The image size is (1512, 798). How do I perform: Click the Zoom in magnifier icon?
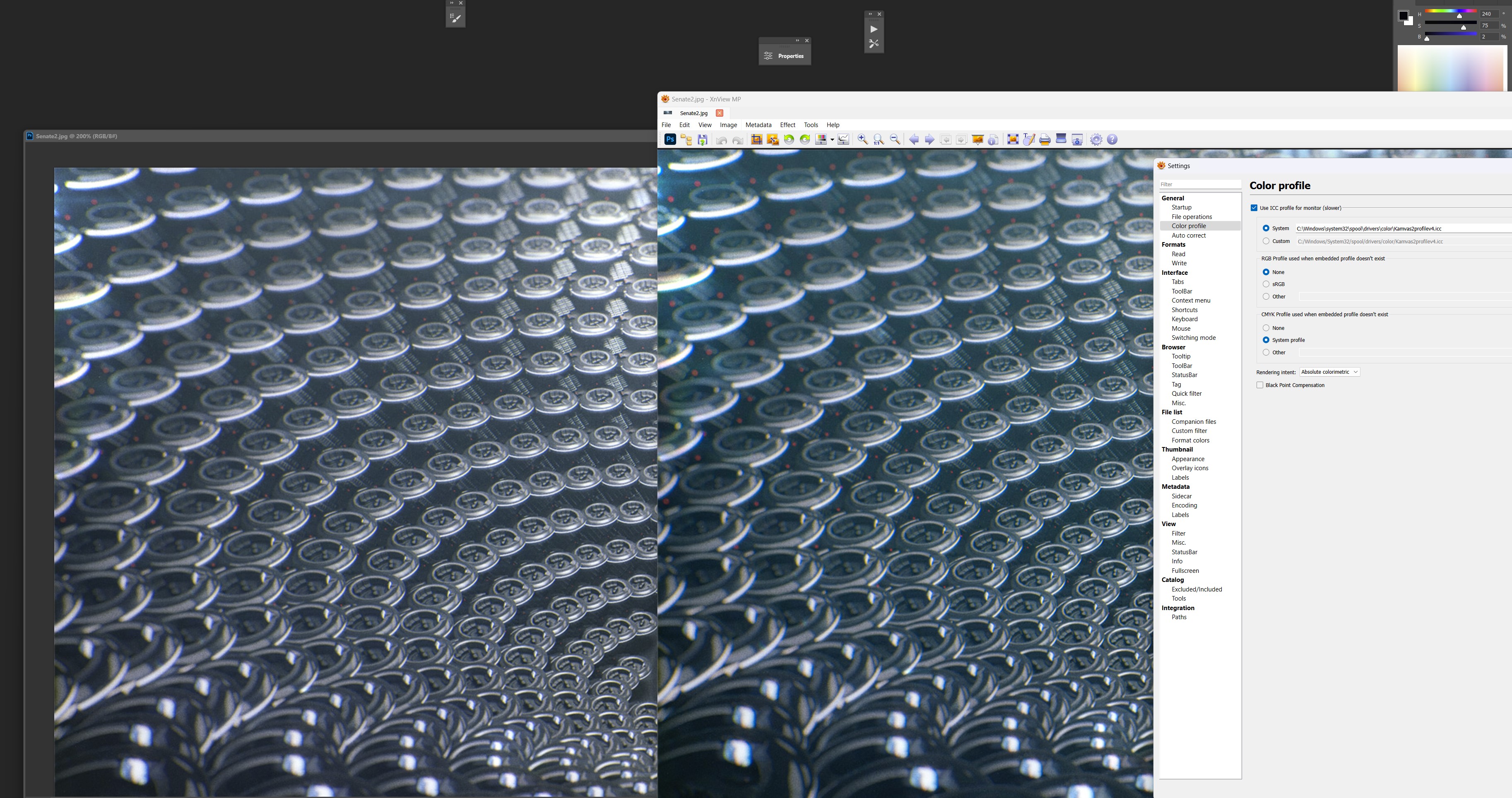point(862,139)
